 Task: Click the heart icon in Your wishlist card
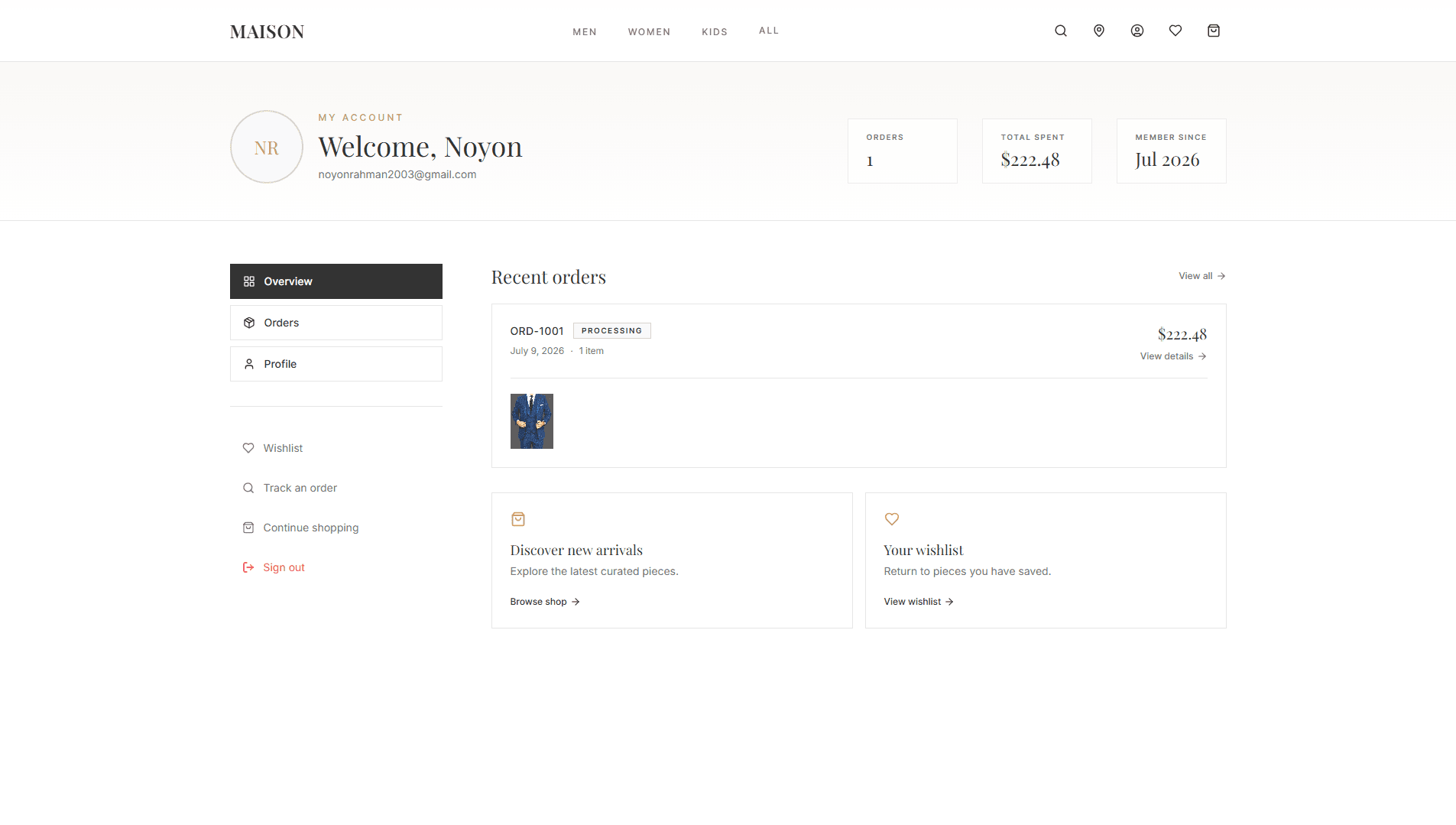[x=892, y=519]
